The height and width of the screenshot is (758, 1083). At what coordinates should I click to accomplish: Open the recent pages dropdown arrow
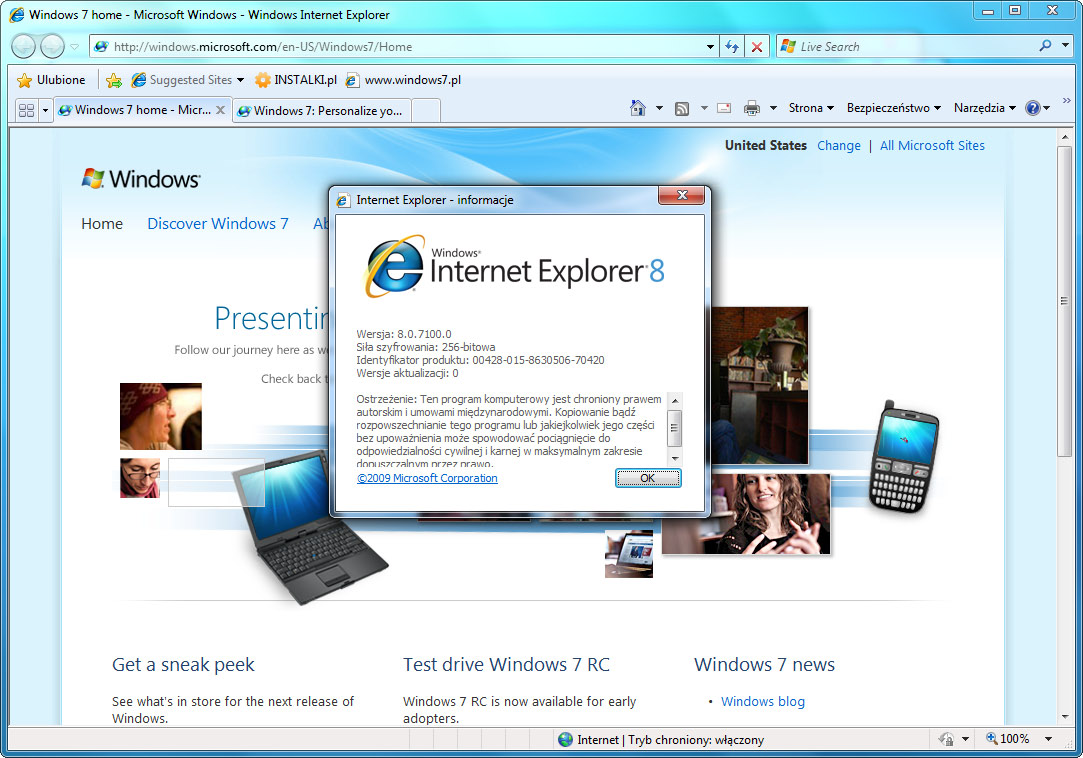click(75, 47)
